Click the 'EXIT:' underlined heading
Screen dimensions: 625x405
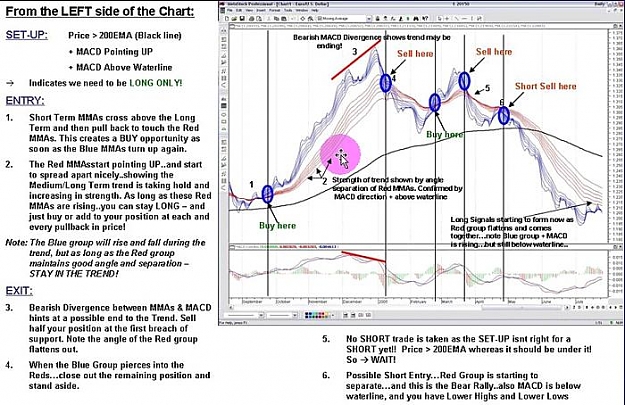point(19,291)
